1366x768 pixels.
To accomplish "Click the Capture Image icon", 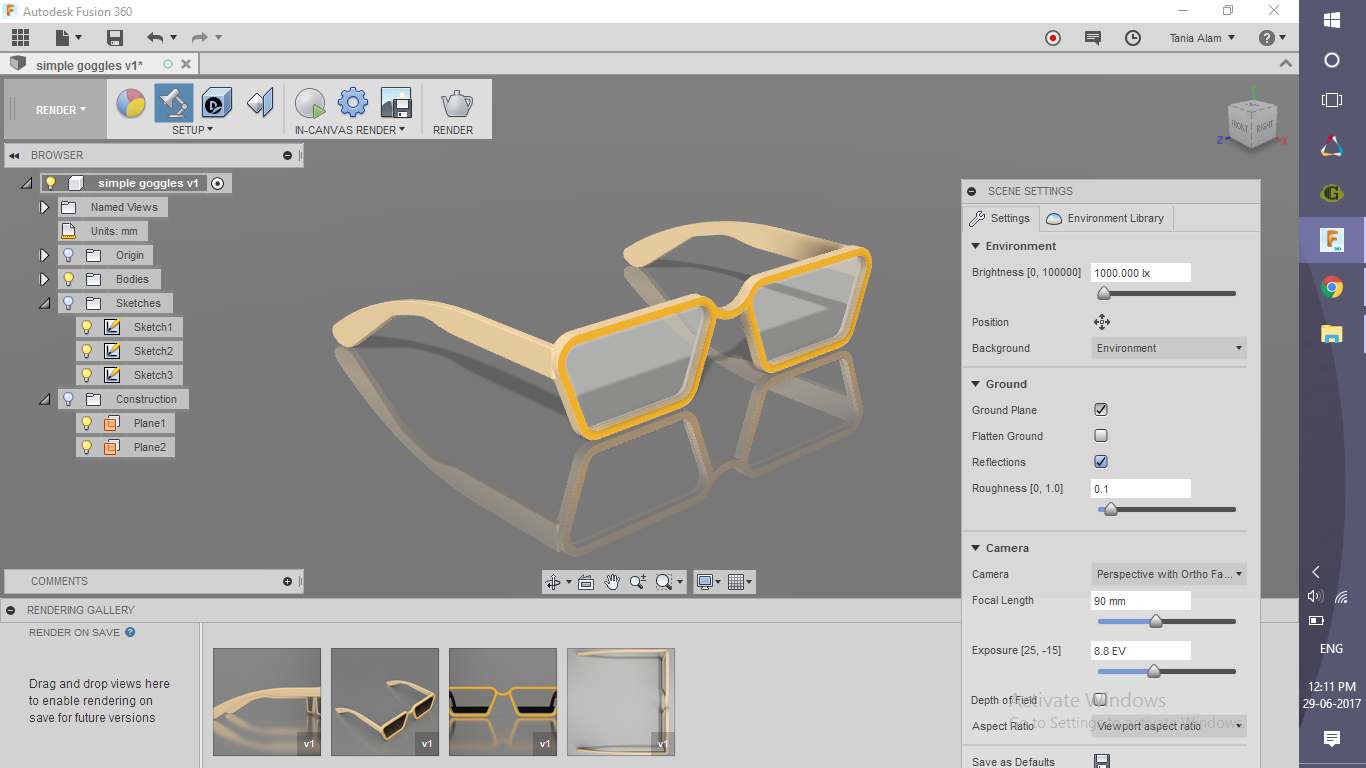I will pos(396,103).
